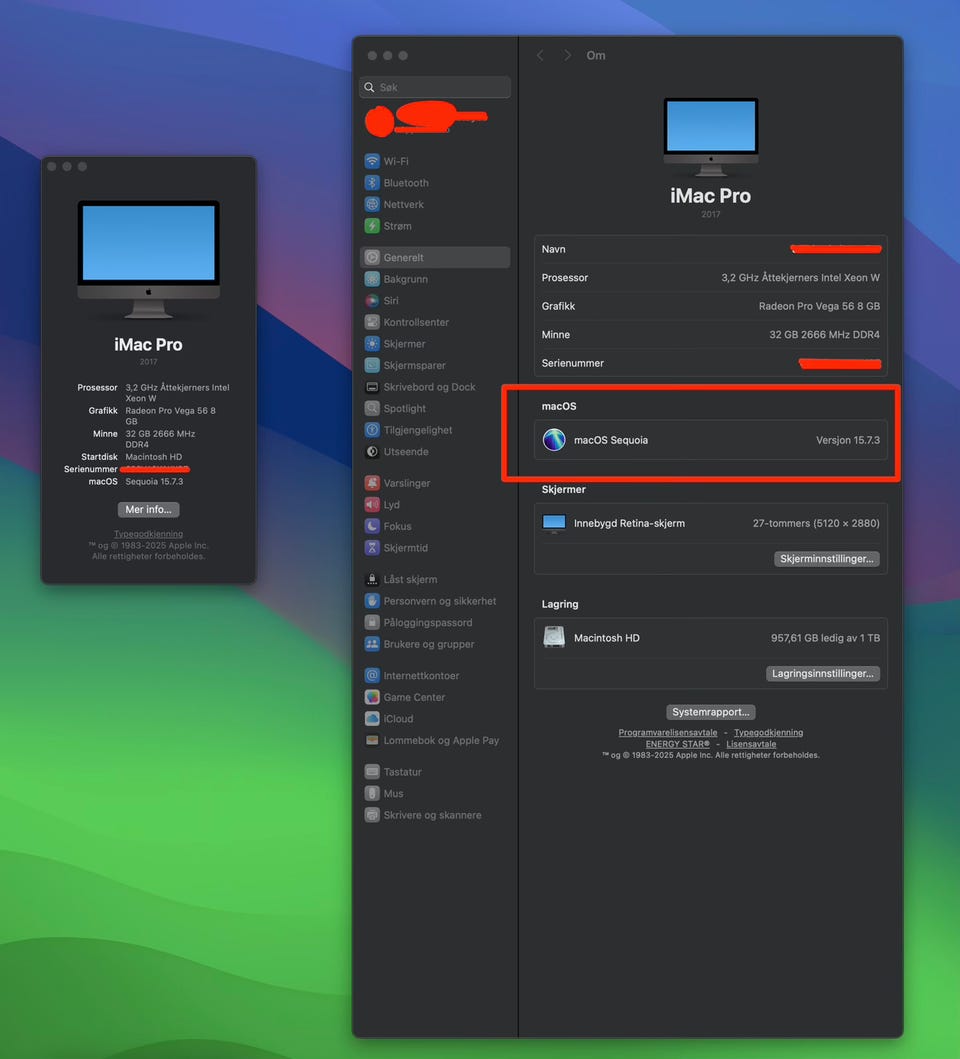
Task: Go forward with the right chevron
Action: click(x=567, y=55)
